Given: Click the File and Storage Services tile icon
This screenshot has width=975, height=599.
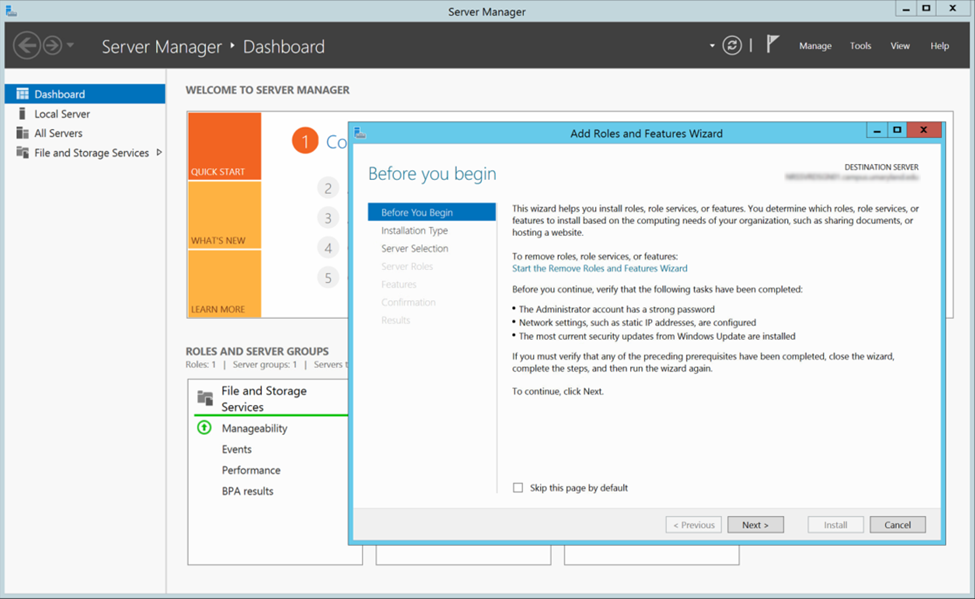Looking at the screenshot, I should coord(205,397).
